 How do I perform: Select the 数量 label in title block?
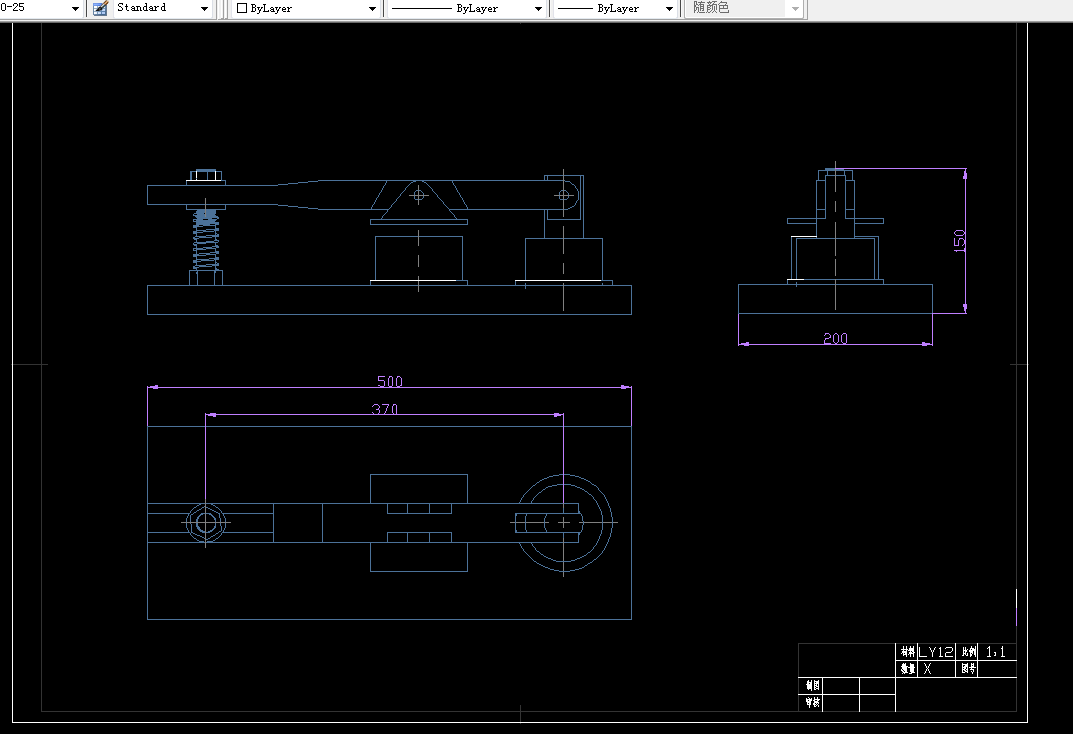(x=907, y=669)
